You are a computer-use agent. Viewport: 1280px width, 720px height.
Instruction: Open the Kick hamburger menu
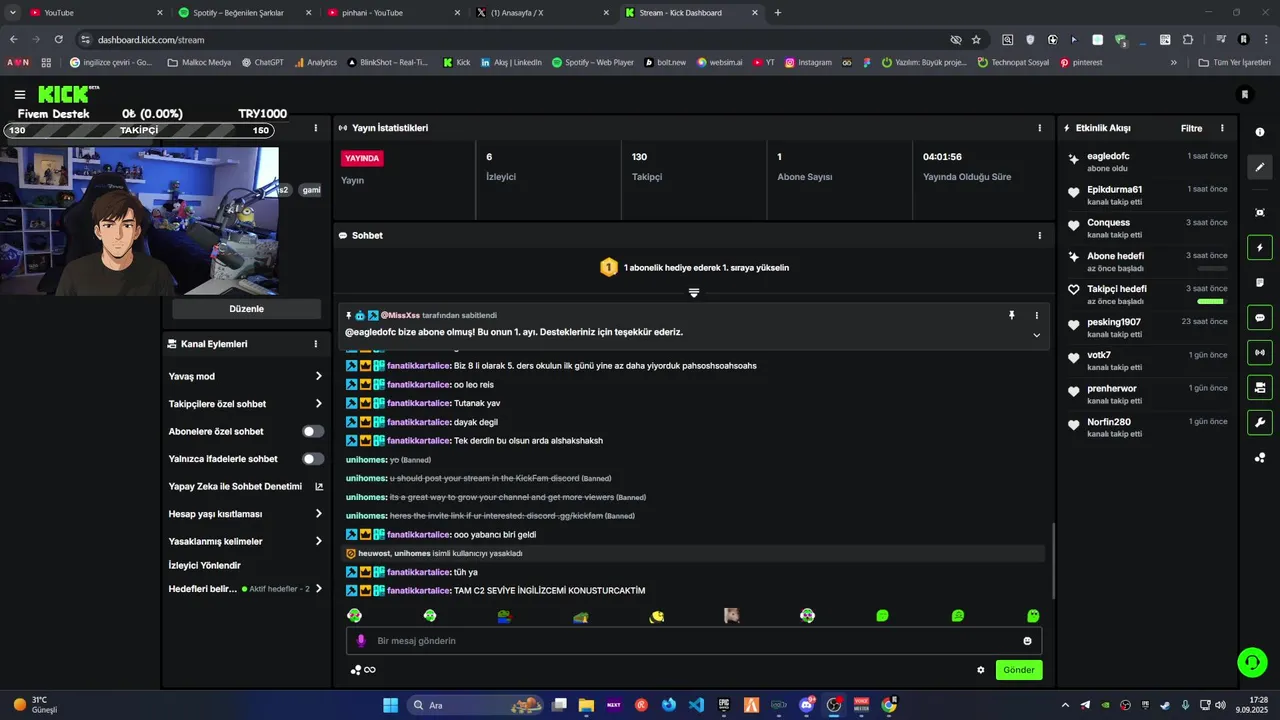point(20,94)
